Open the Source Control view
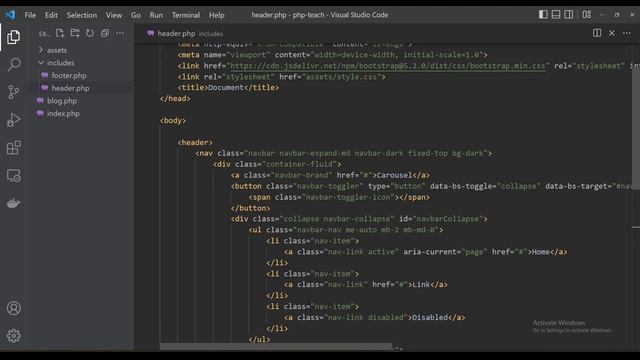 point(13,92)
